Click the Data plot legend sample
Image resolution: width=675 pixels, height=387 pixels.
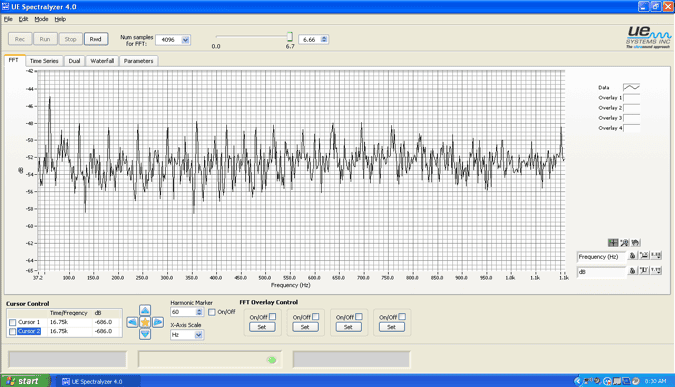click(x=632, y=87)
